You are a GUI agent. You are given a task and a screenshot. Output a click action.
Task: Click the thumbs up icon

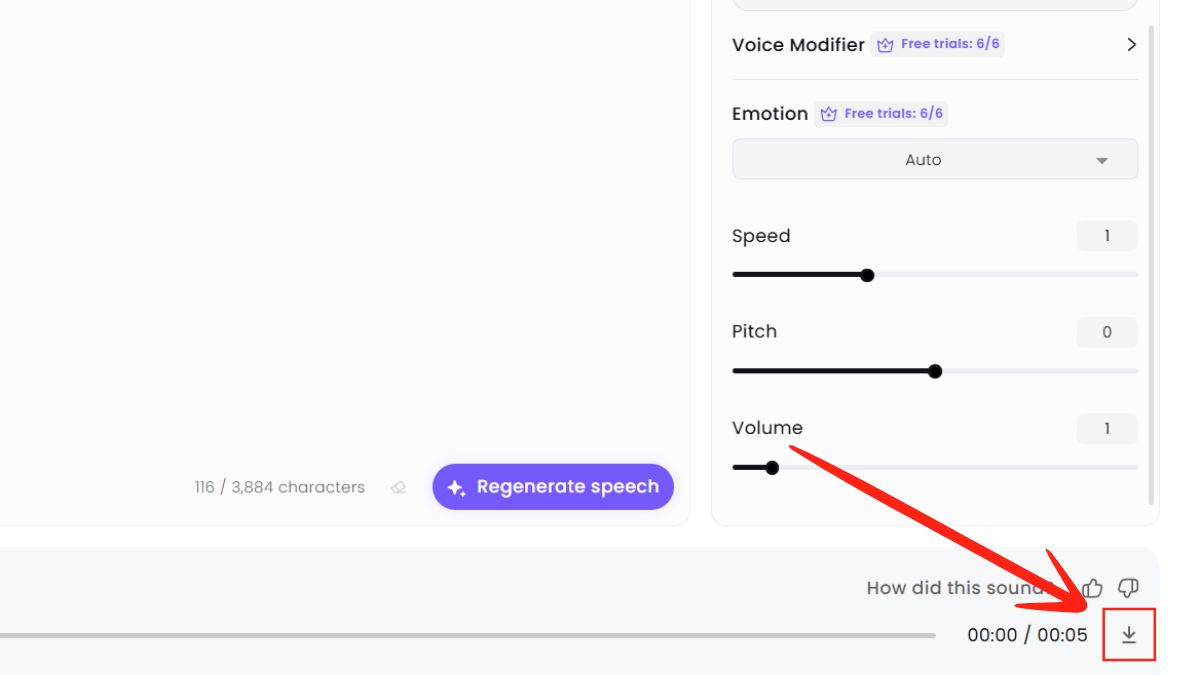(1093, 588)
